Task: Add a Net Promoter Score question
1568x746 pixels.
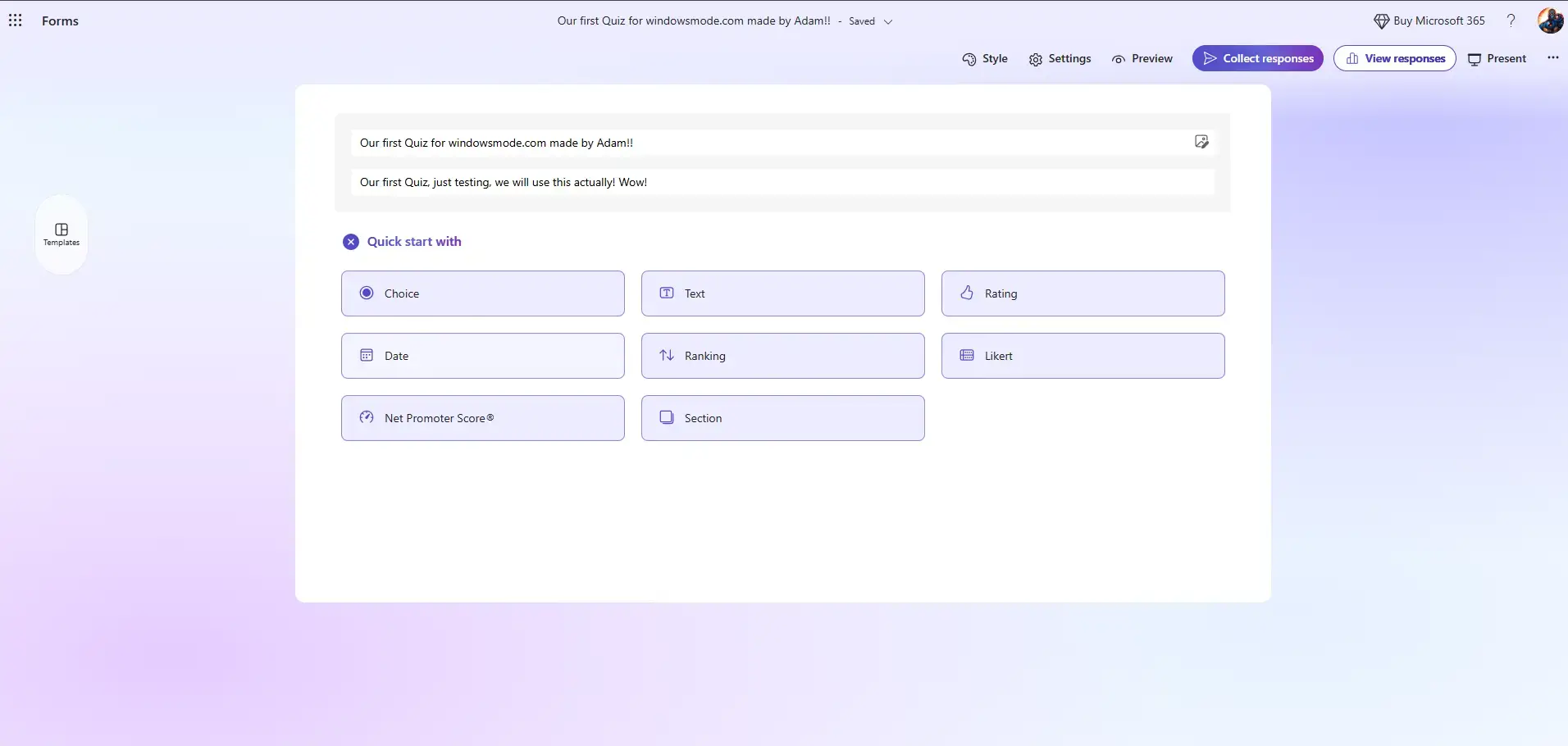Action: [x=482, y=418]
